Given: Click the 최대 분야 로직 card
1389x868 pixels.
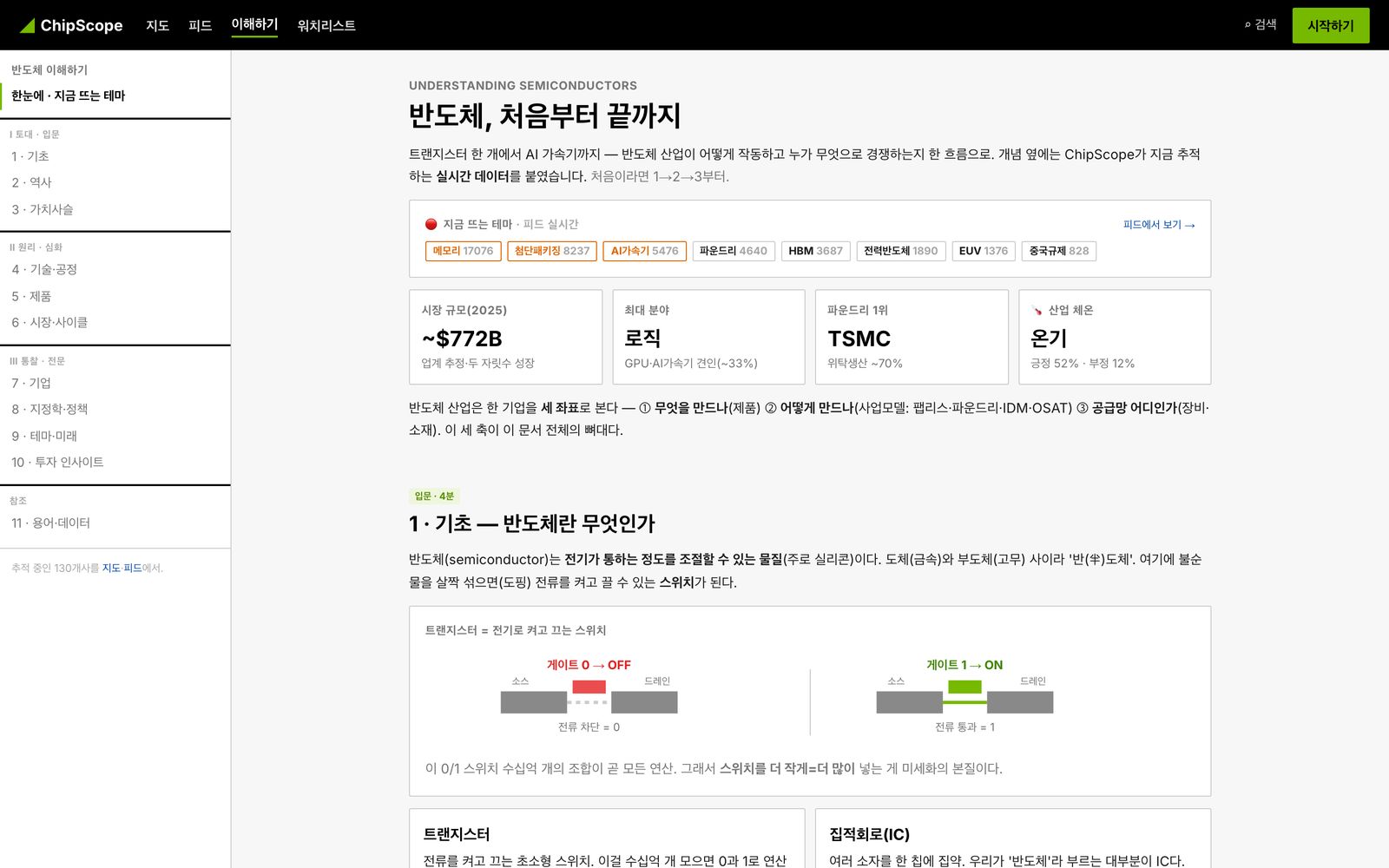Looking at the screenshot, I should click(708, 337).
